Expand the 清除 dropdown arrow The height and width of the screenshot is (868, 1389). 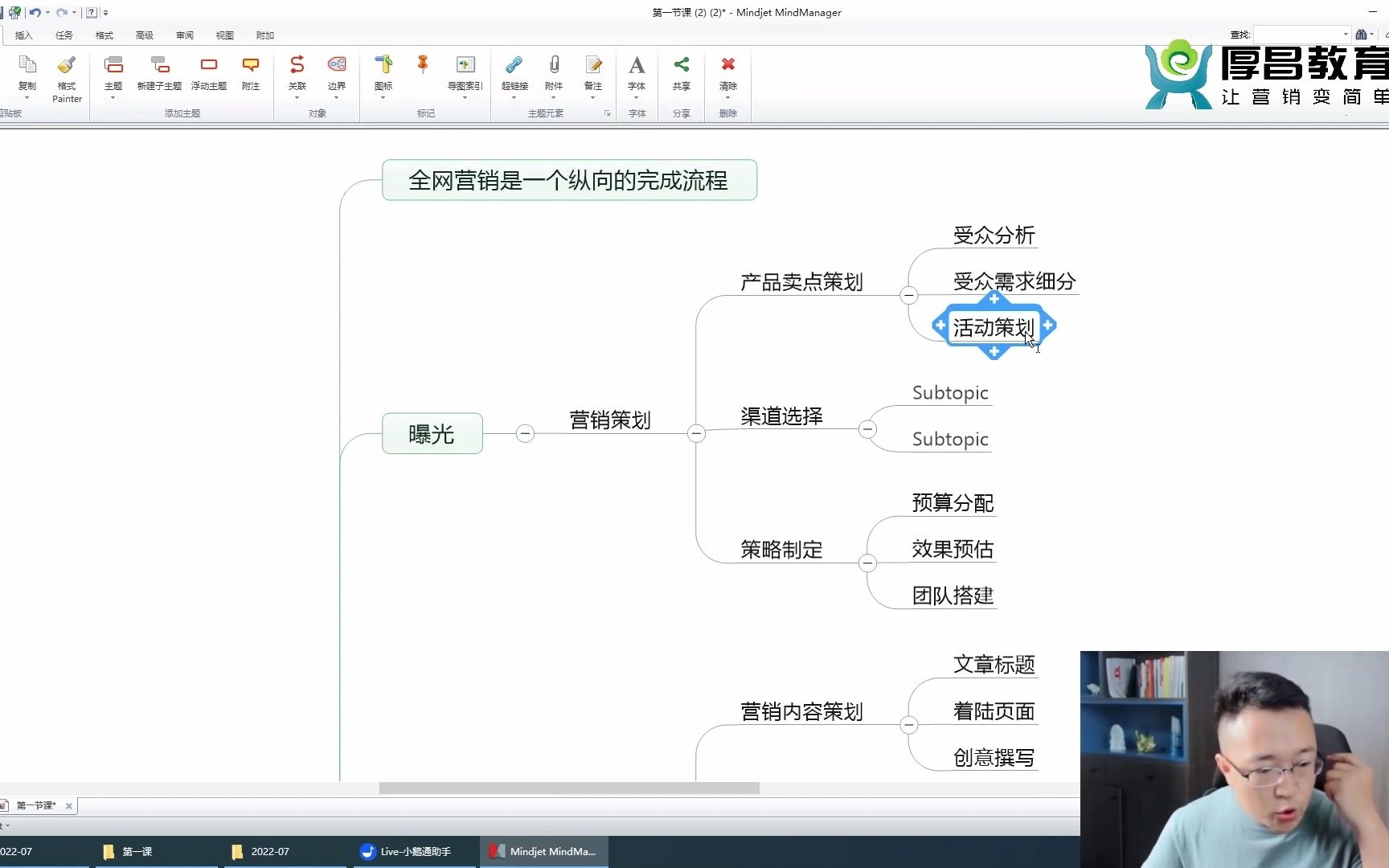pyautogui.click(x=728, y=98)
